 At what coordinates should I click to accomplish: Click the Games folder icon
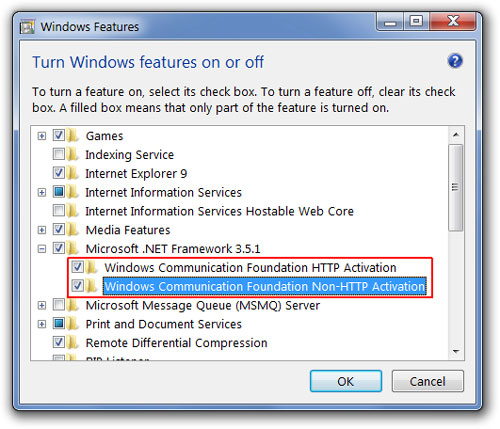point(73,135)
